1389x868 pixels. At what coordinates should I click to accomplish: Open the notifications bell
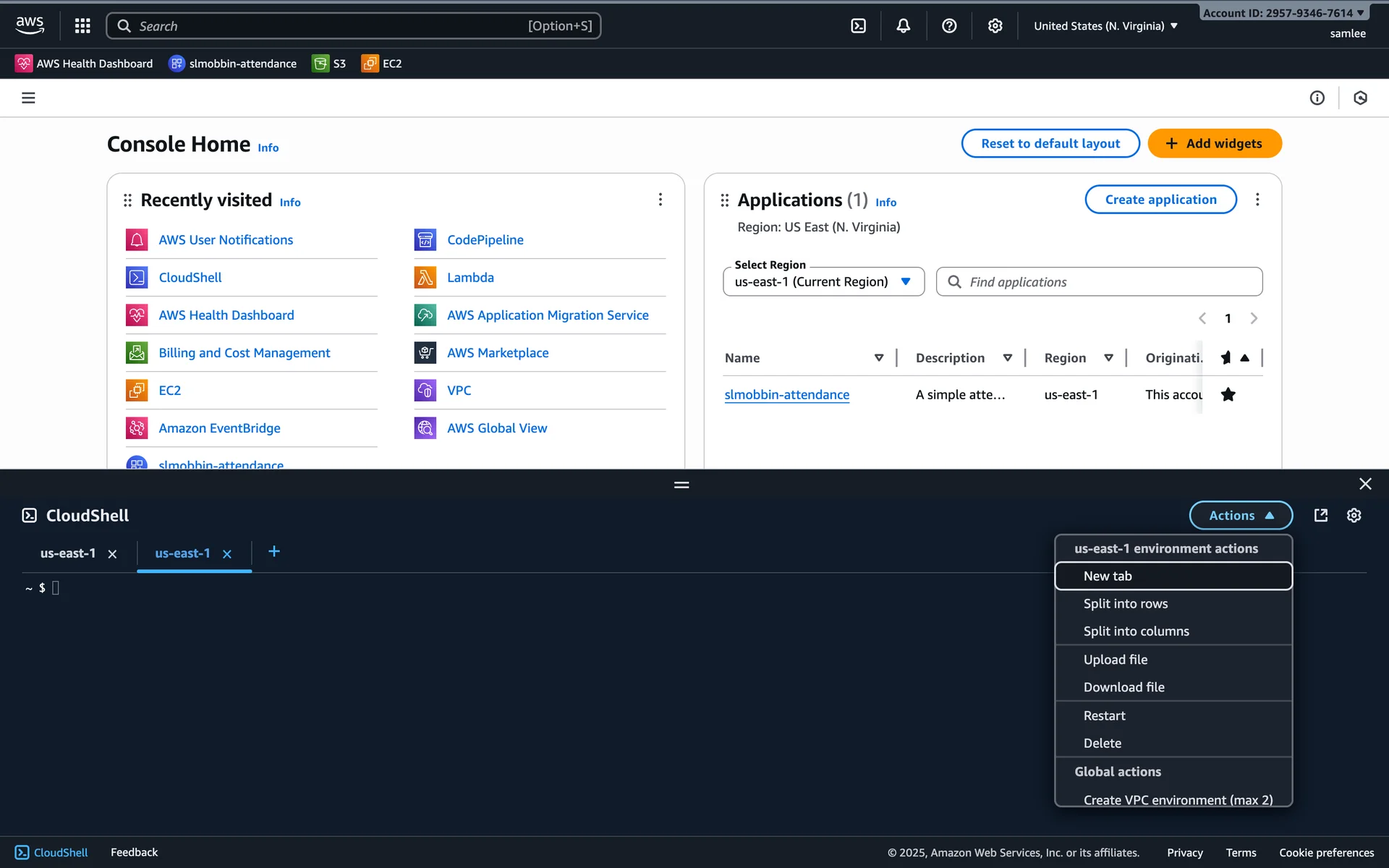(x=904, y=26)
